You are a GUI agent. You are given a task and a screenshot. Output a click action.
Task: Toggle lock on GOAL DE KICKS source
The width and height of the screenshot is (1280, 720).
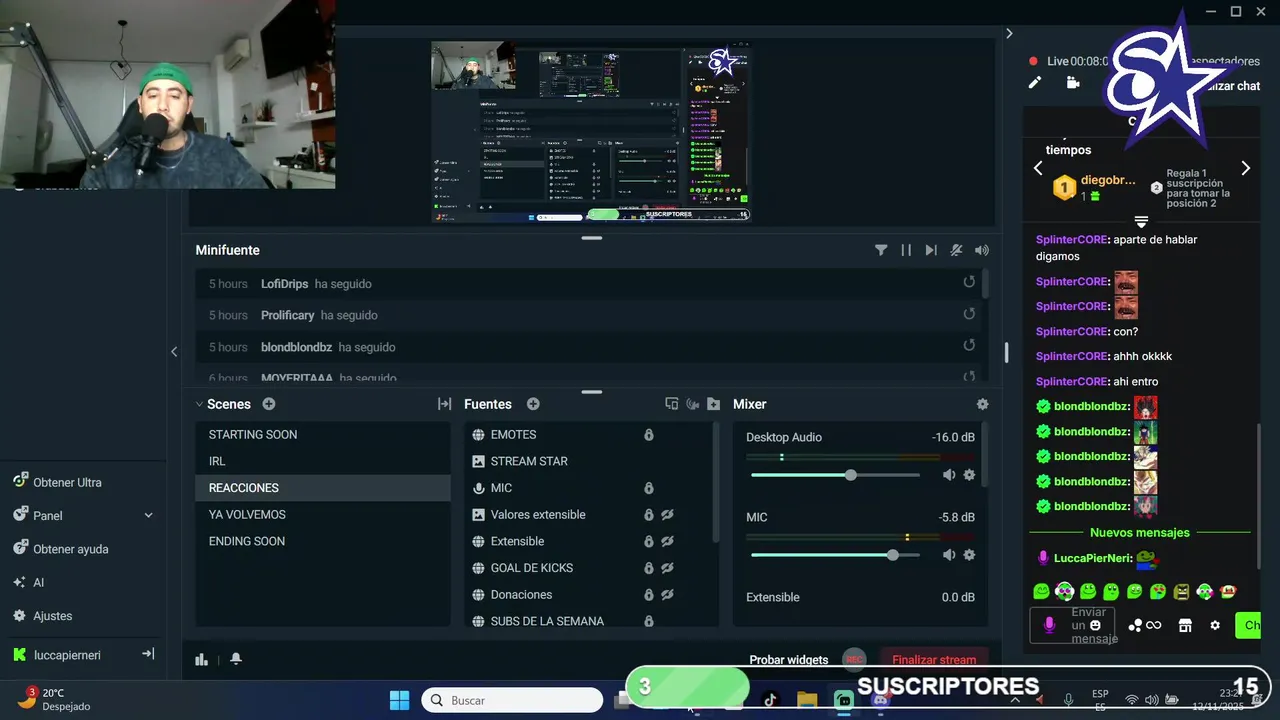tap(648, 568)
